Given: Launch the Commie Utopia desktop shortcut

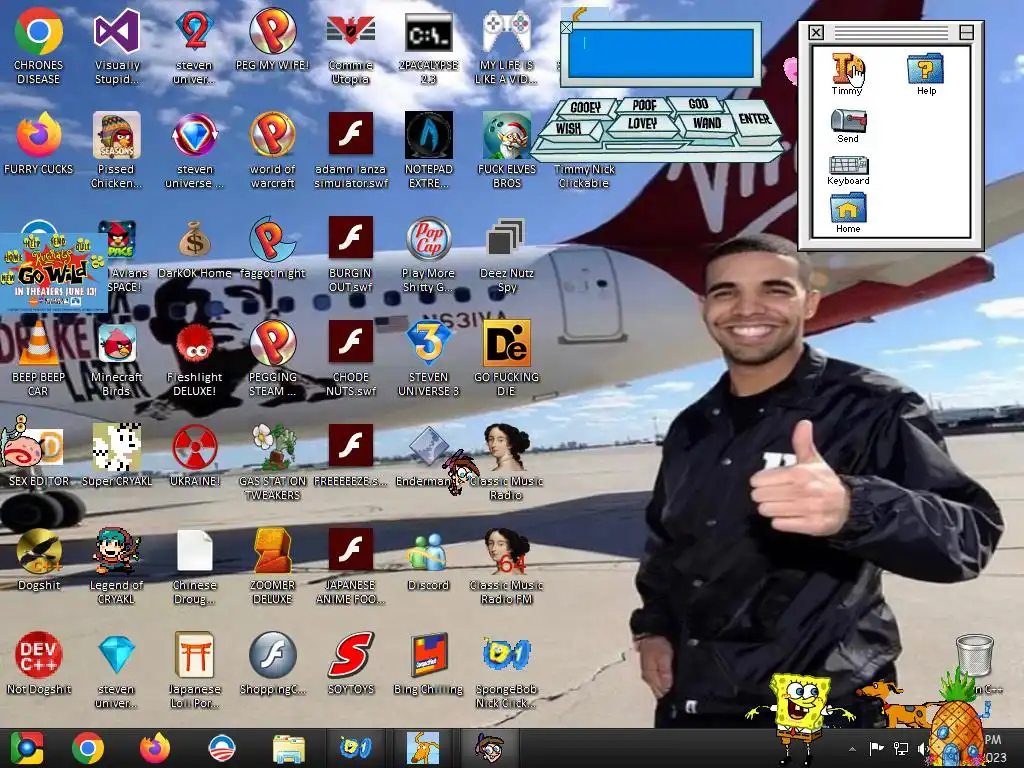Looking at the screenshot, I should tap(351, 31).
